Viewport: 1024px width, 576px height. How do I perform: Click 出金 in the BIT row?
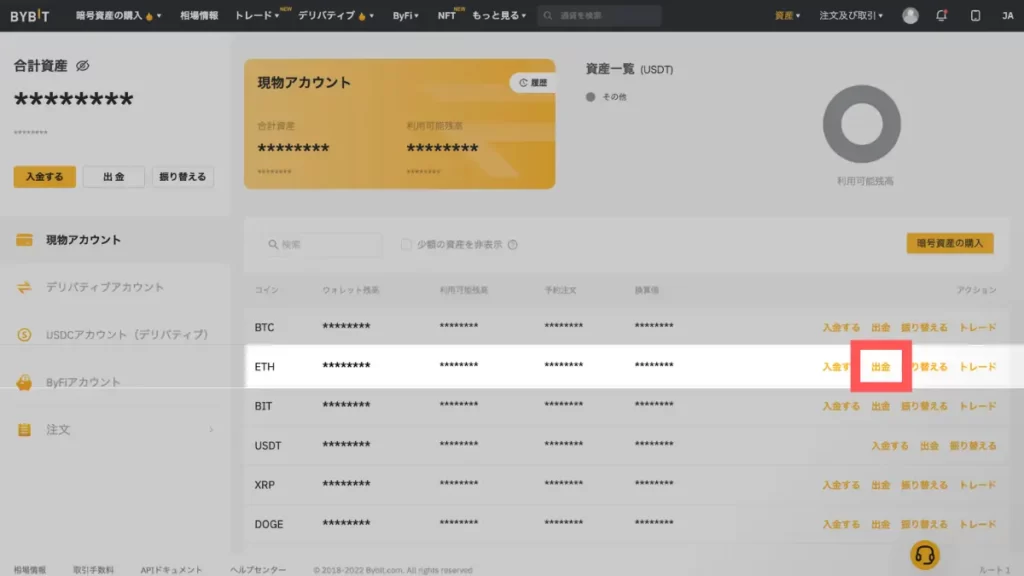tap(880, 406)
